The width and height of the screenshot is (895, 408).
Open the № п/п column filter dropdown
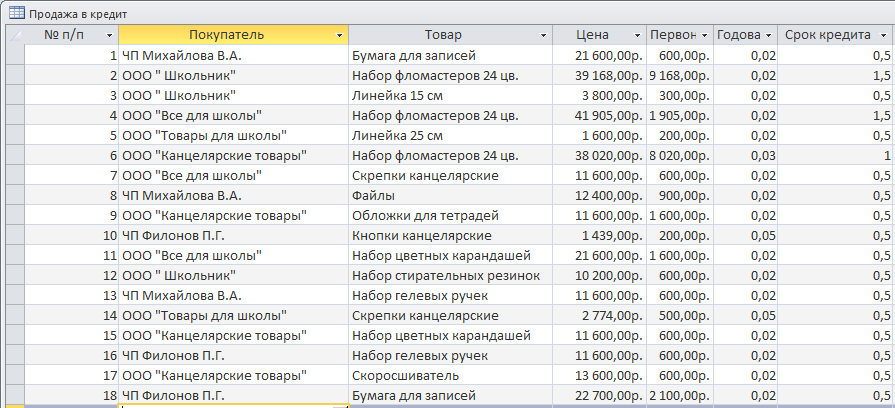point(110,35)
